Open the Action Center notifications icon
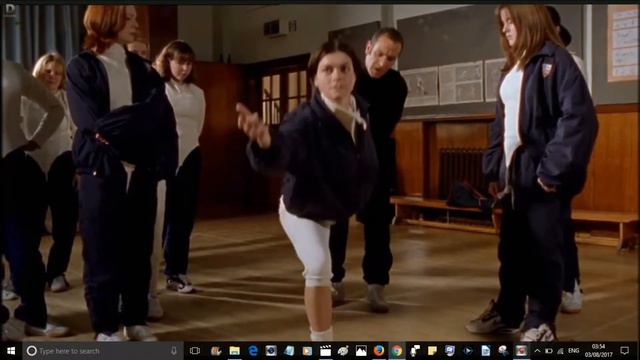 [x=624, y=351]
